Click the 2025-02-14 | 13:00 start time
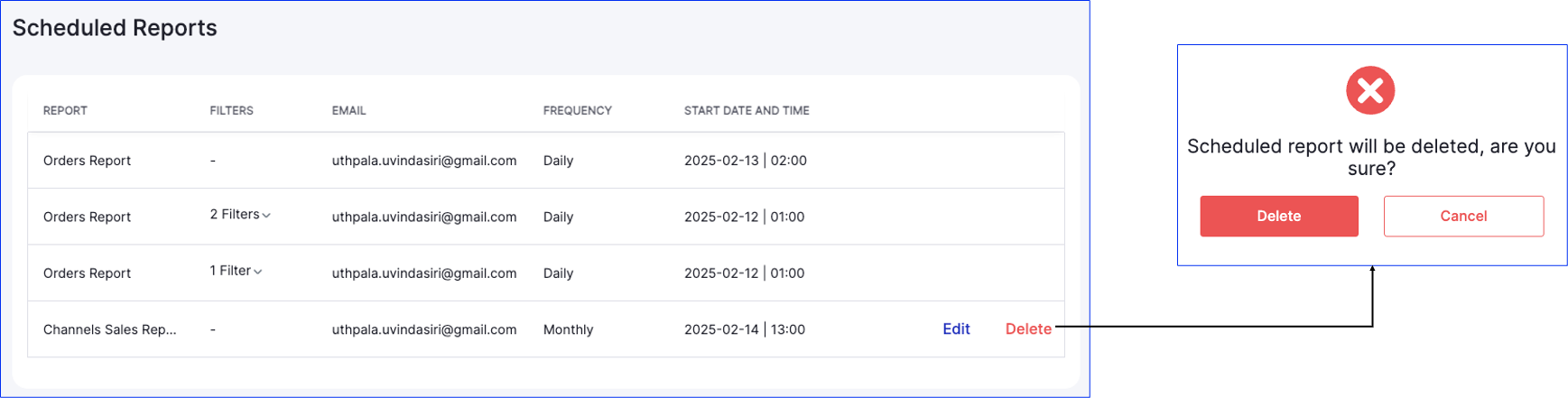The image size is (1568, 398). click(x=744, y=329)
